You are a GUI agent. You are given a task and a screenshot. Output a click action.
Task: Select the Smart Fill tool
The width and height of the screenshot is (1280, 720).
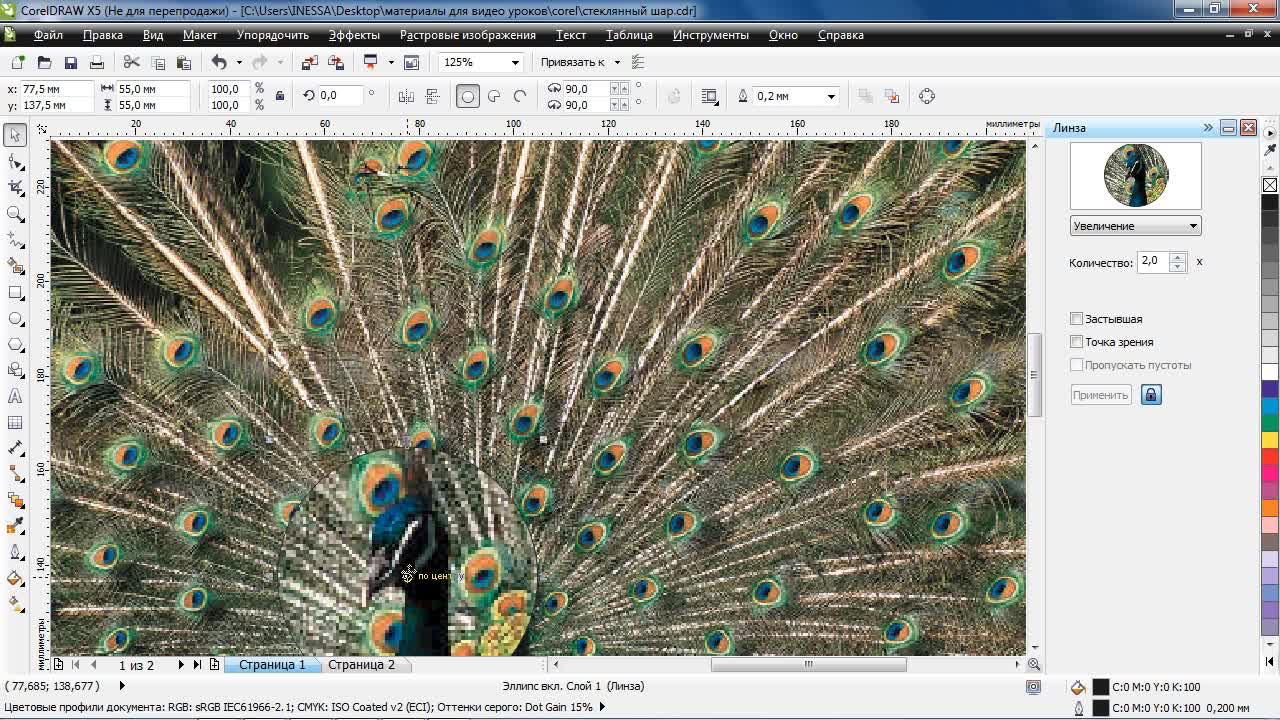coord(15,266)
